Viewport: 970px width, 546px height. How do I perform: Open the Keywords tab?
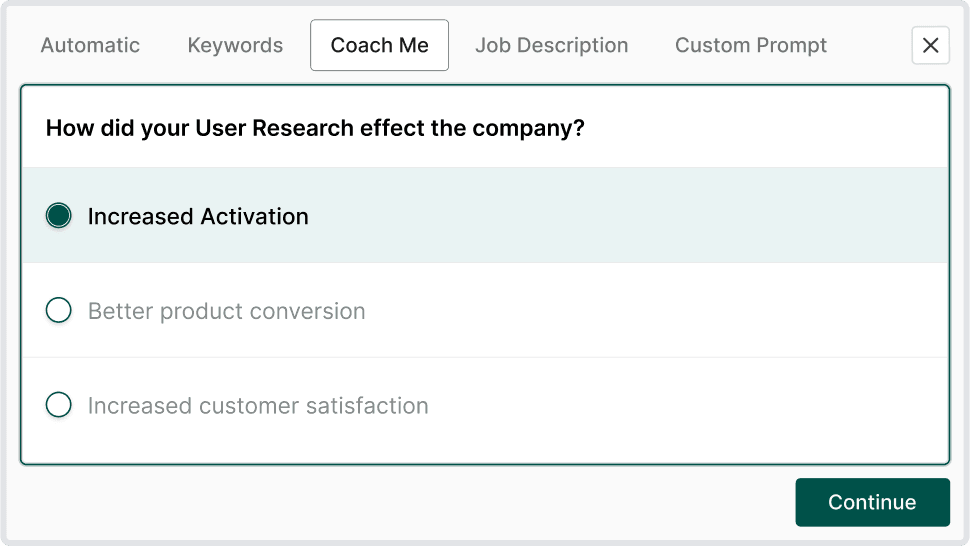(235, 46)
